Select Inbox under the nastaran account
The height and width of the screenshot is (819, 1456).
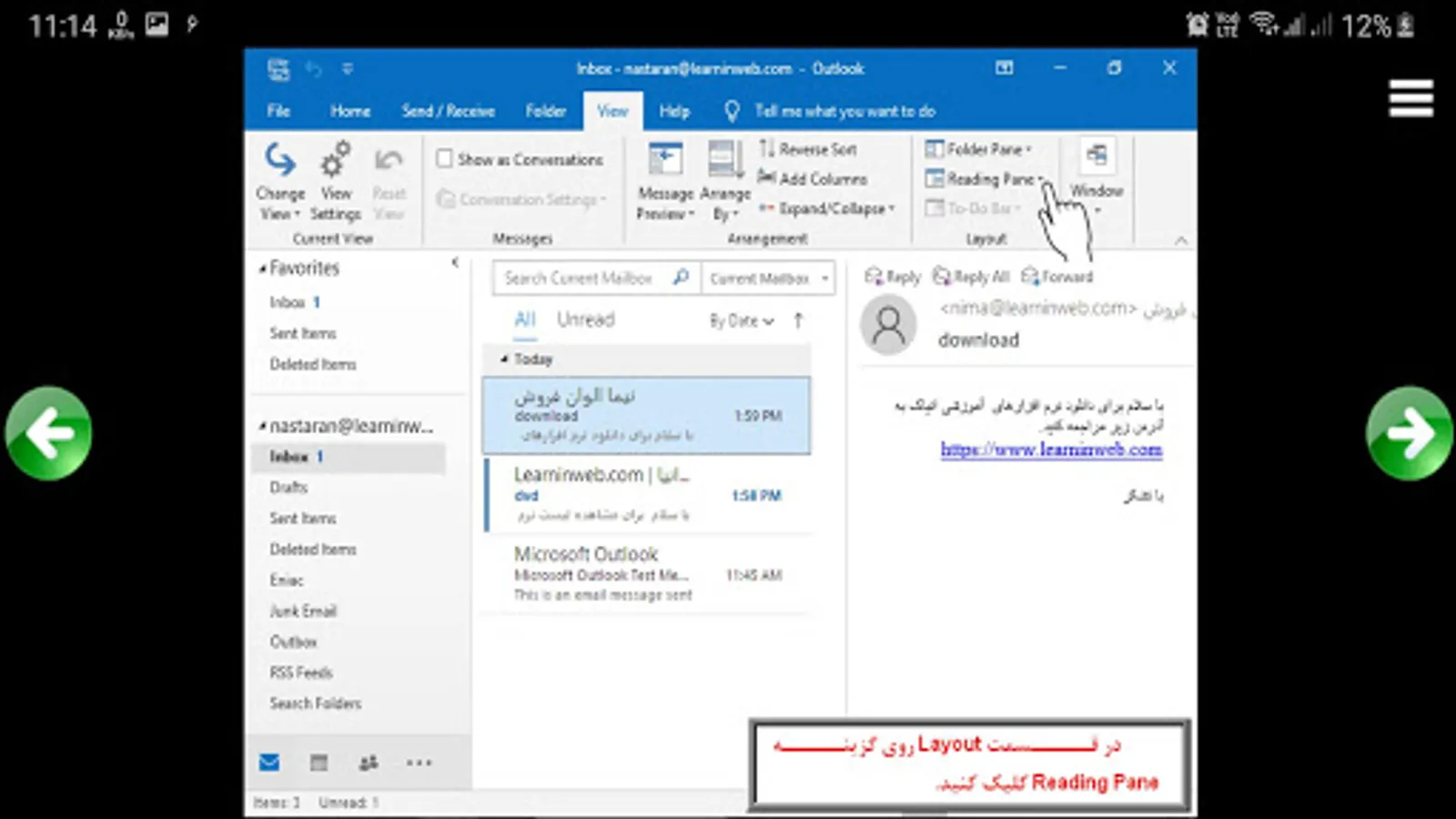pos(348,457)
